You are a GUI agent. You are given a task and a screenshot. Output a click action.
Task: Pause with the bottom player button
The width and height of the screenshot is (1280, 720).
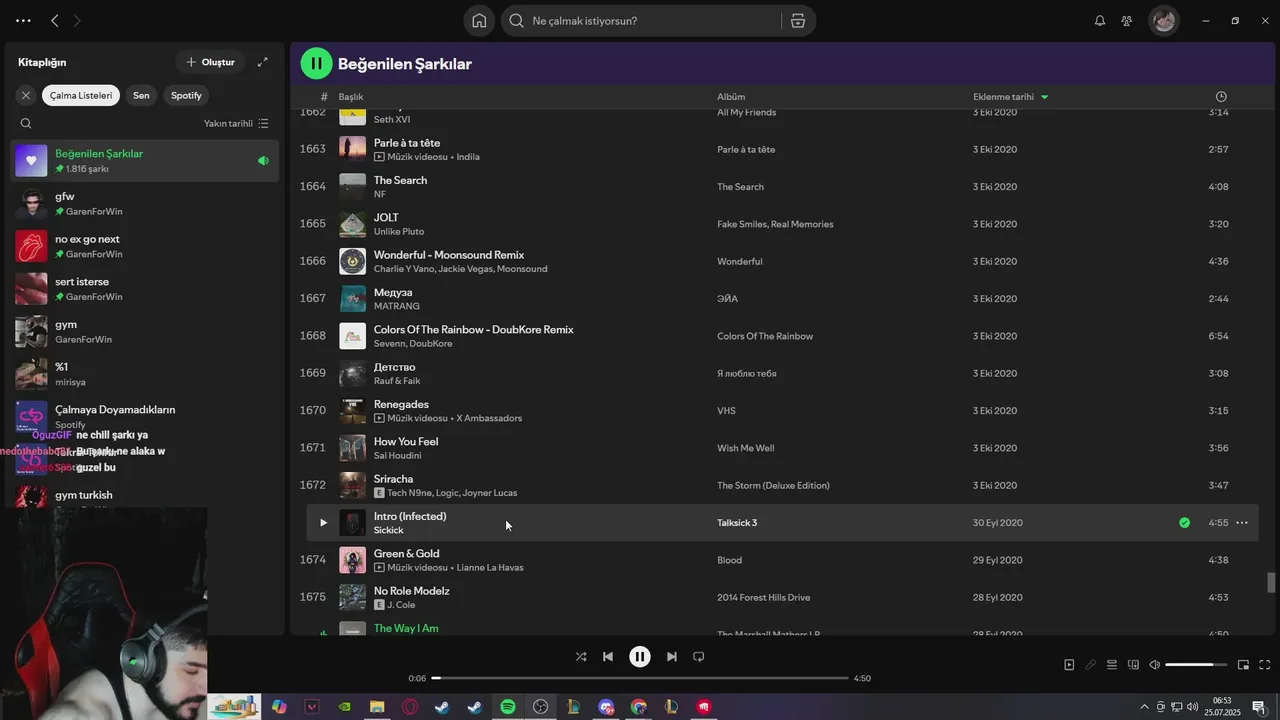click(x=640, y=657)
